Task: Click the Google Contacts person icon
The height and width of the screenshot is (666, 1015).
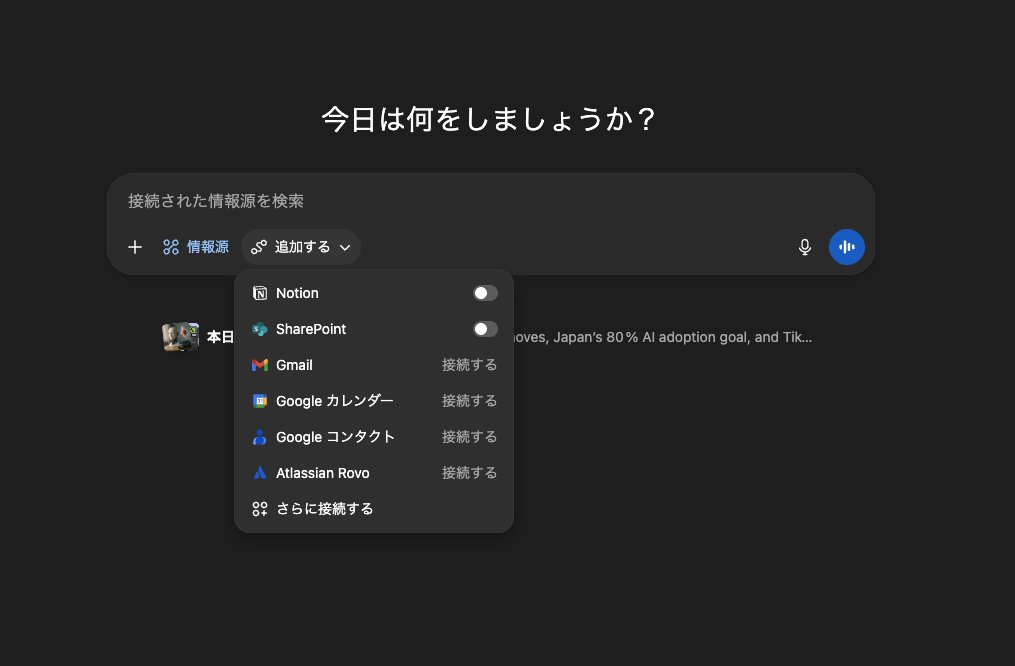Action: [260, 438]
